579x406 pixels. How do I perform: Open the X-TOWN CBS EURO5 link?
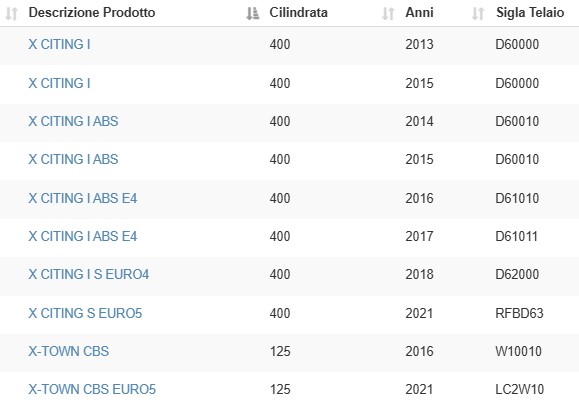(x=92, y=389)
